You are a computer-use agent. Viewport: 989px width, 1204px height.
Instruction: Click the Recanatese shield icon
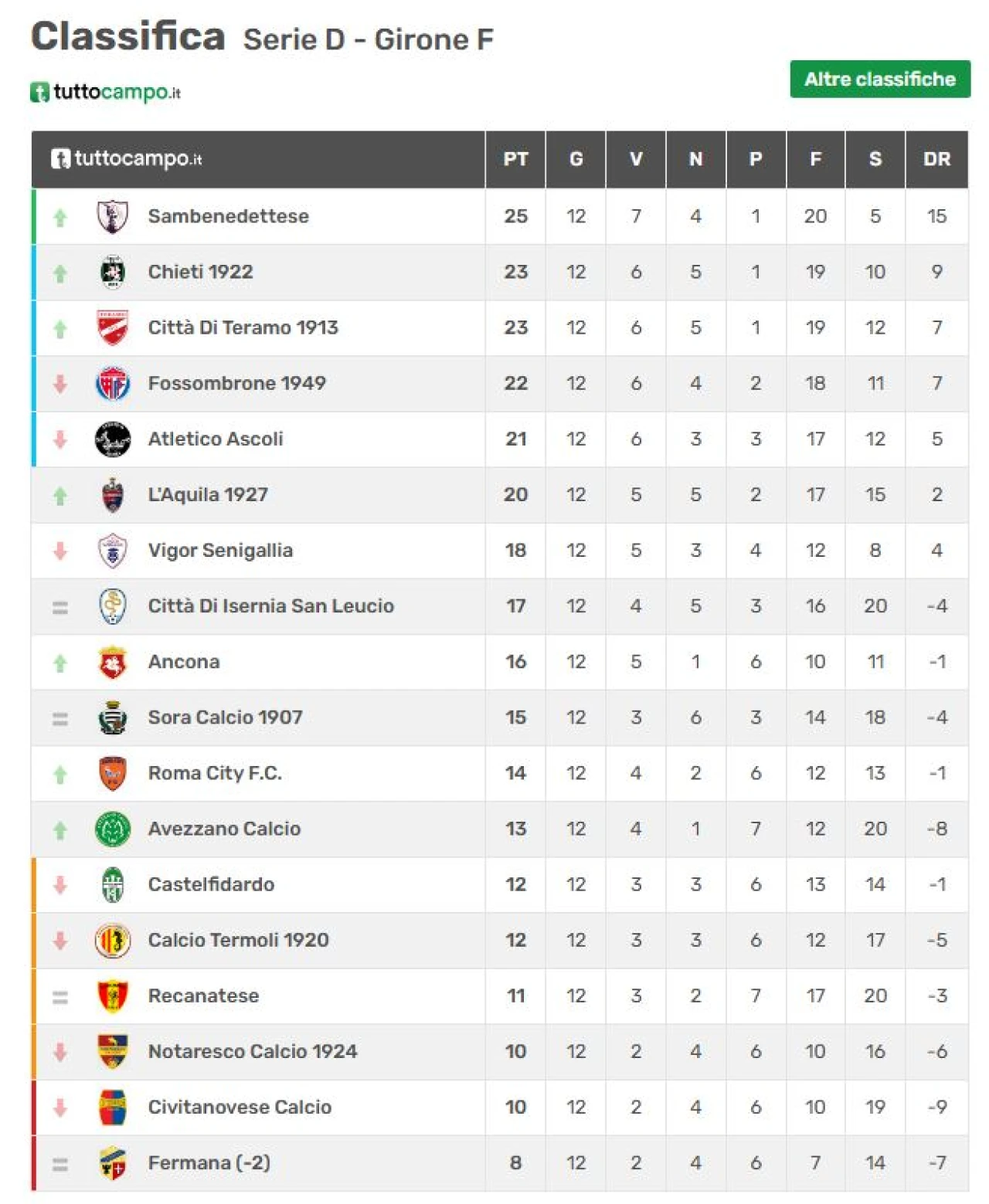pos(113,995)
